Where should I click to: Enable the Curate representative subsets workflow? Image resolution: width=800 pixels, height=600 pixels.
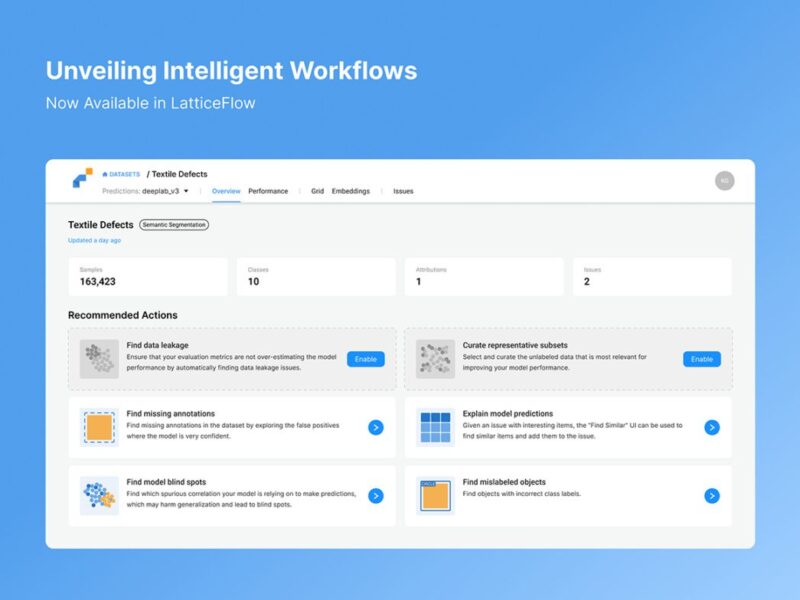coord(702,358)
